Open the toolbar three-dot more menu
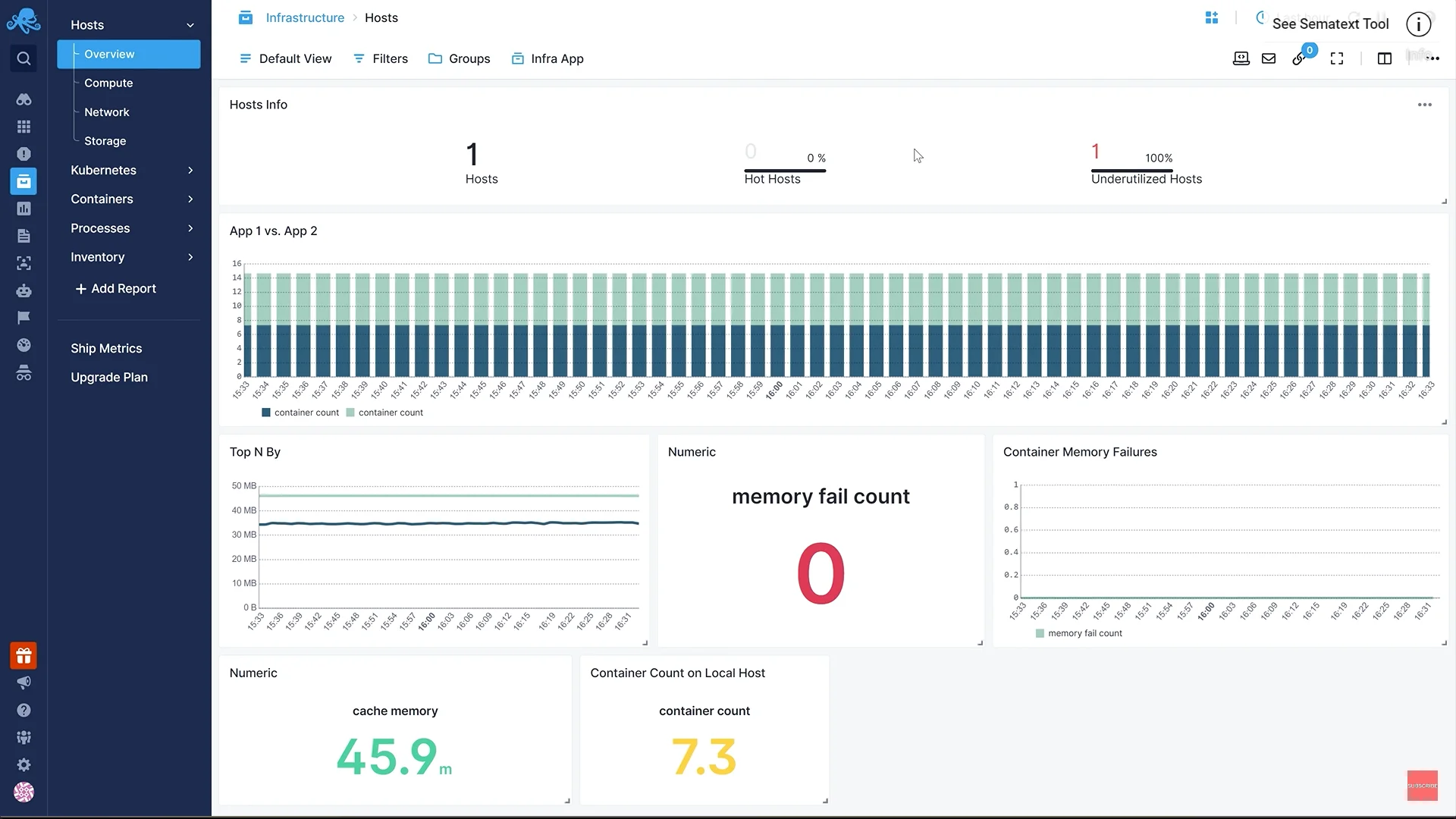This screenshot has width=1456, height=819. click(x=1432, y=58)
